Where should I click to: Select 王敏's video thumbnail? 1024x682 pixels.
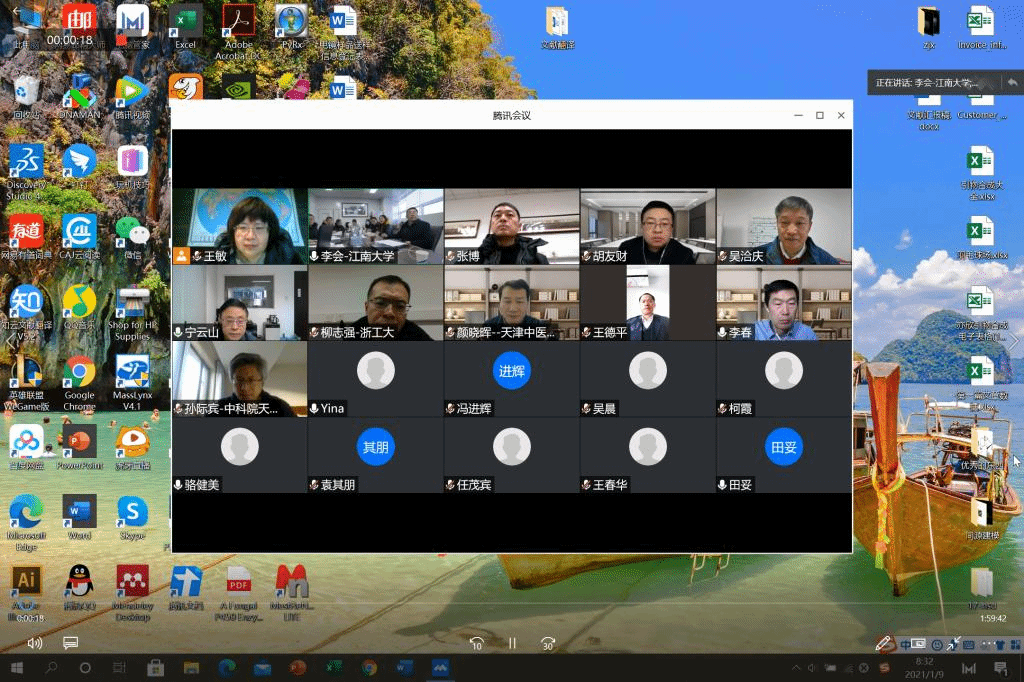240,227
